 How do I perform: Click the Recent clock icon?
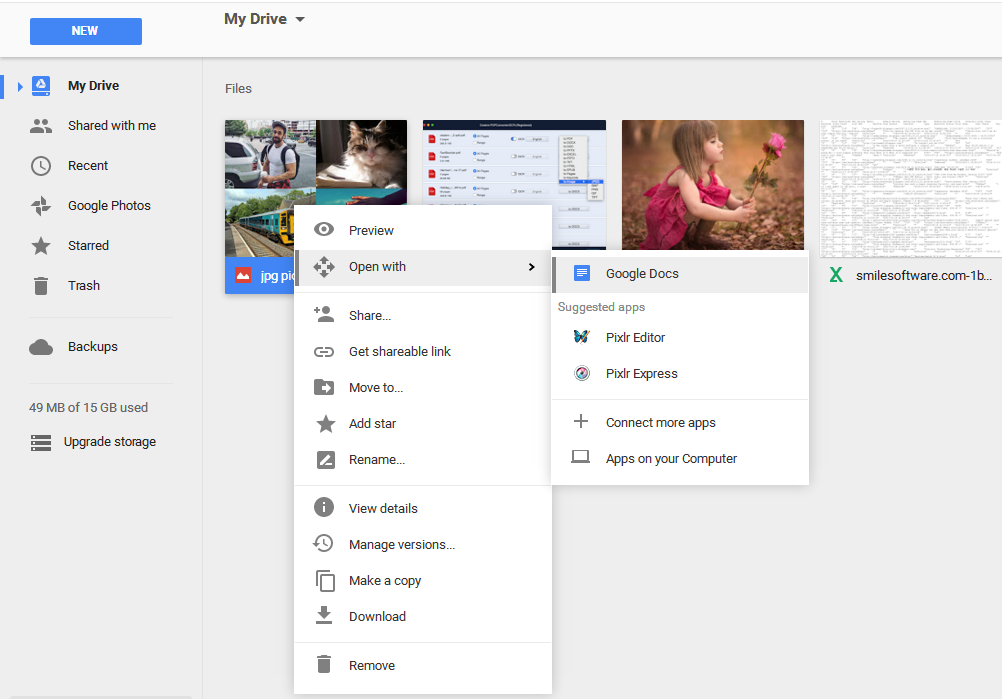coord(41,166)
